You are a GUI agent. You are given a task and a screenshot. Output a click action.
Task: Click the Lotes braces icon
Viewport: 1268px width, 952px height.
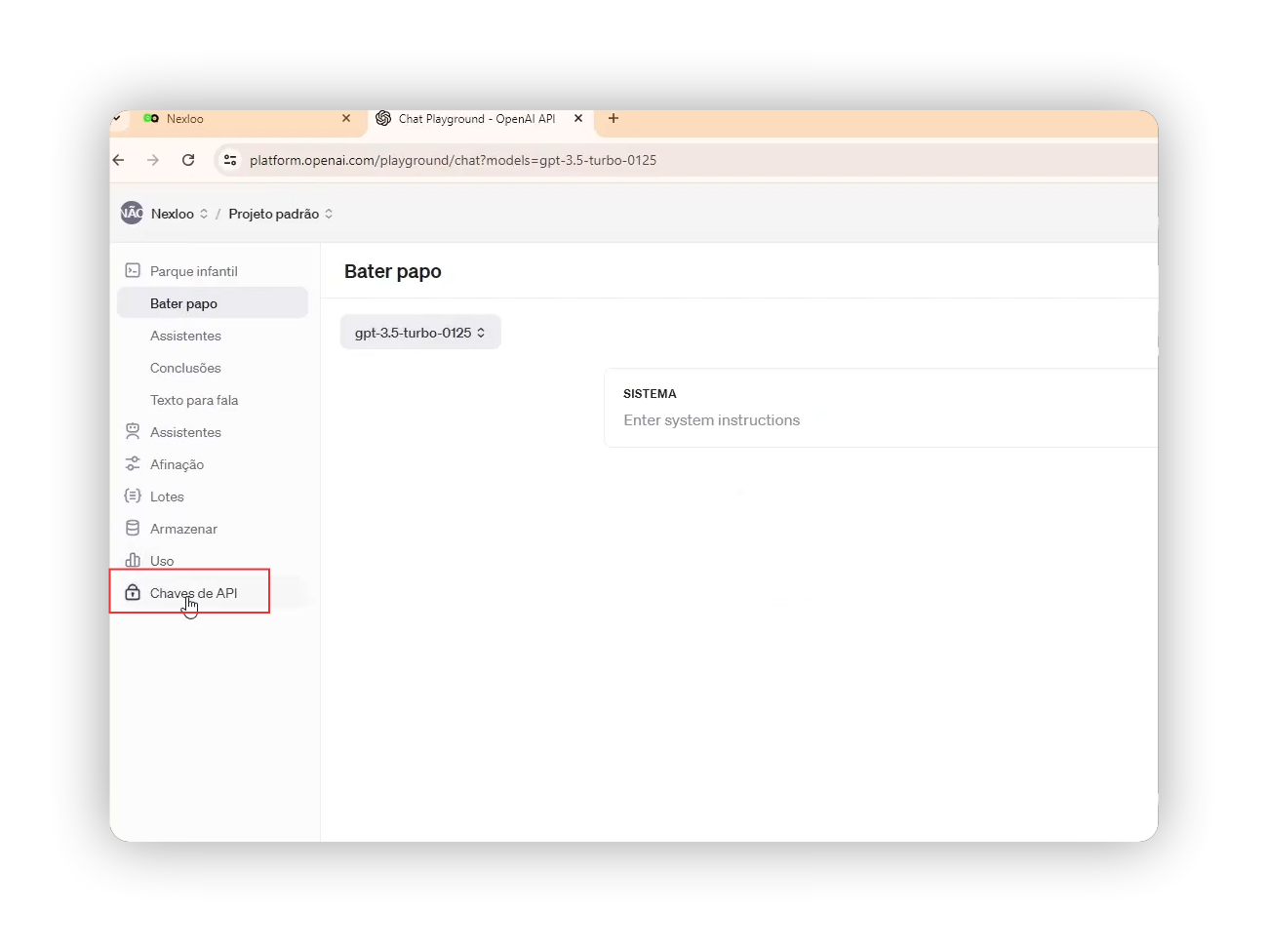click(133, 496)
